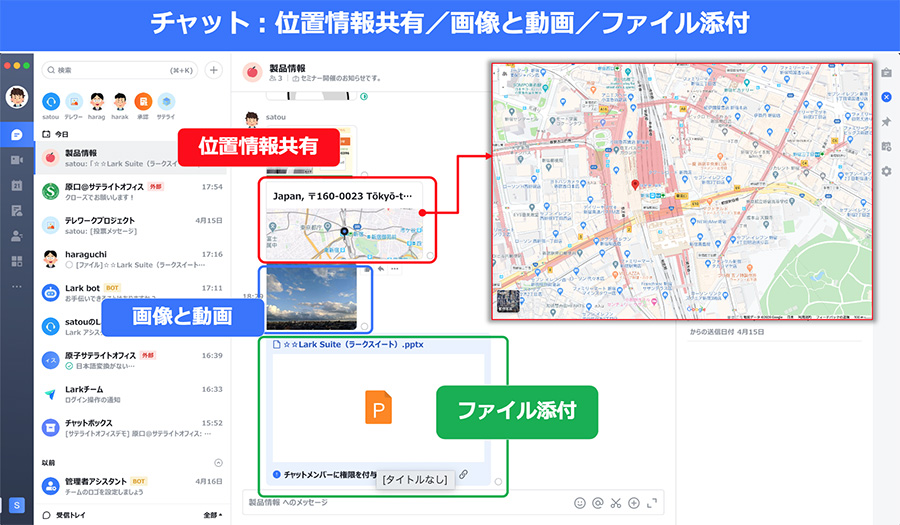Screen dimensions: 900x525
Task: Open the emoji picker in the message box
Action: coord(580,503)
